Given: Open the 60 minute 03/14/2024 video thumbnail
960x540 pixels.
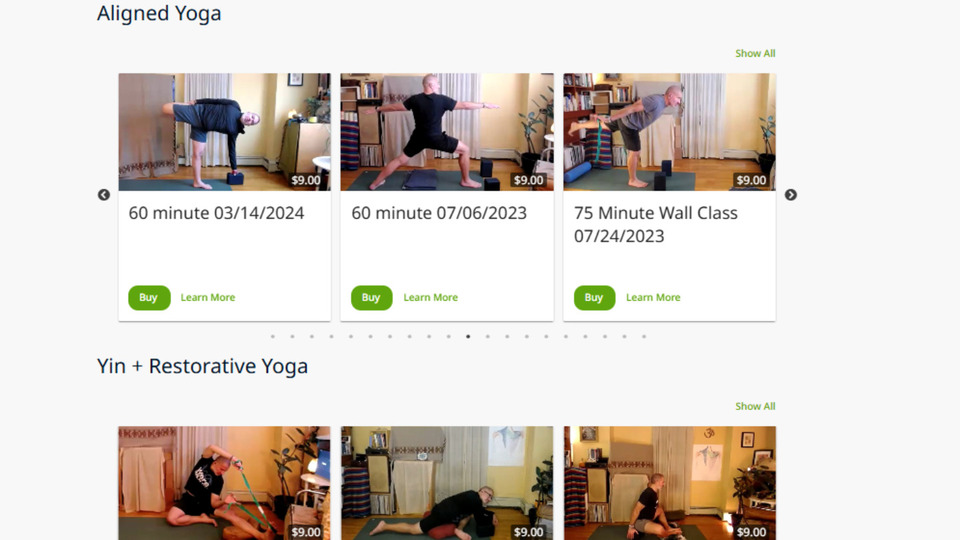Looking at the screenshot, I should pos(224,132).
